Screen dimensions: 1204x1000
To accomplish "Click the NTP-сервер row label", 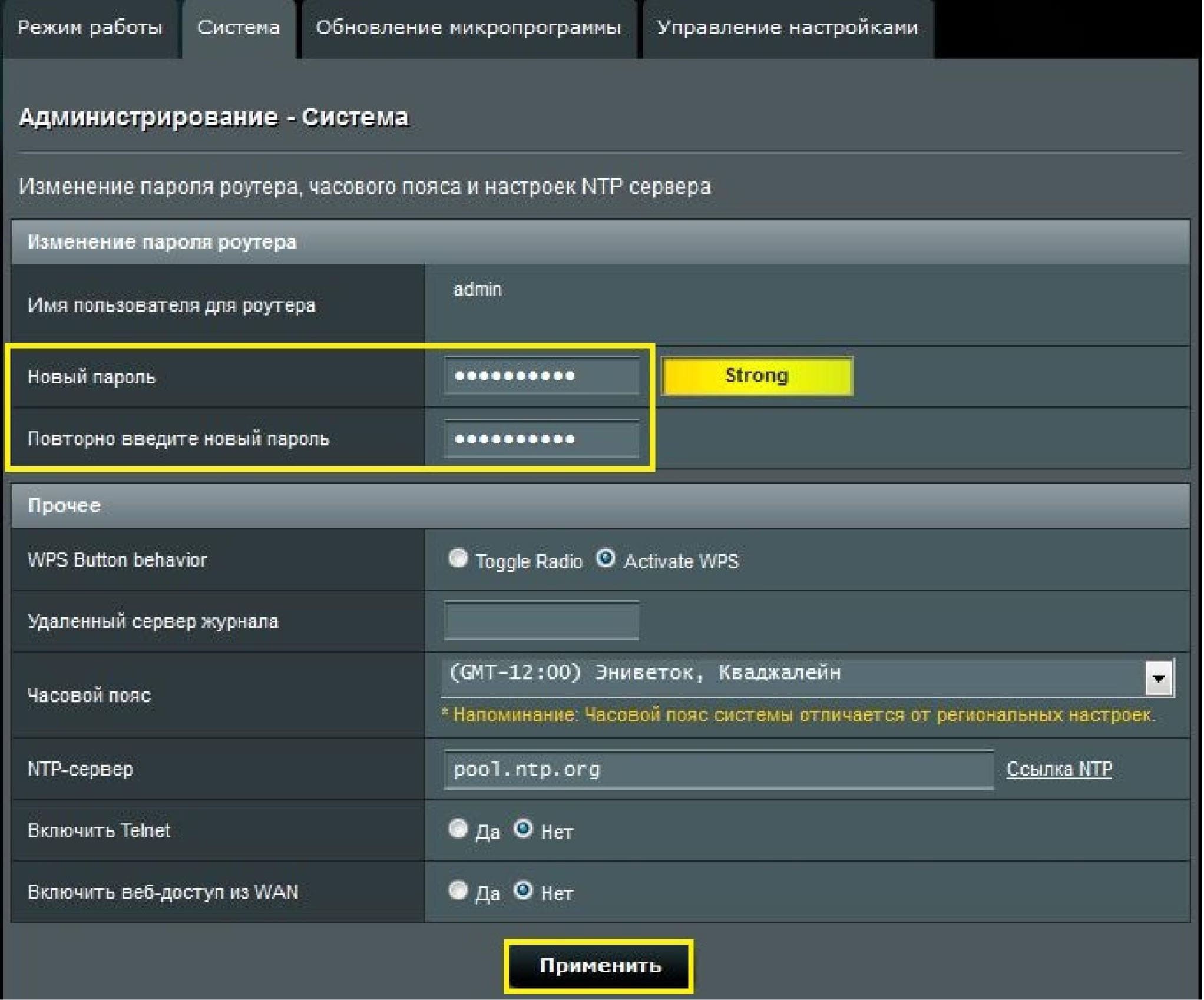I will [81, 769].
